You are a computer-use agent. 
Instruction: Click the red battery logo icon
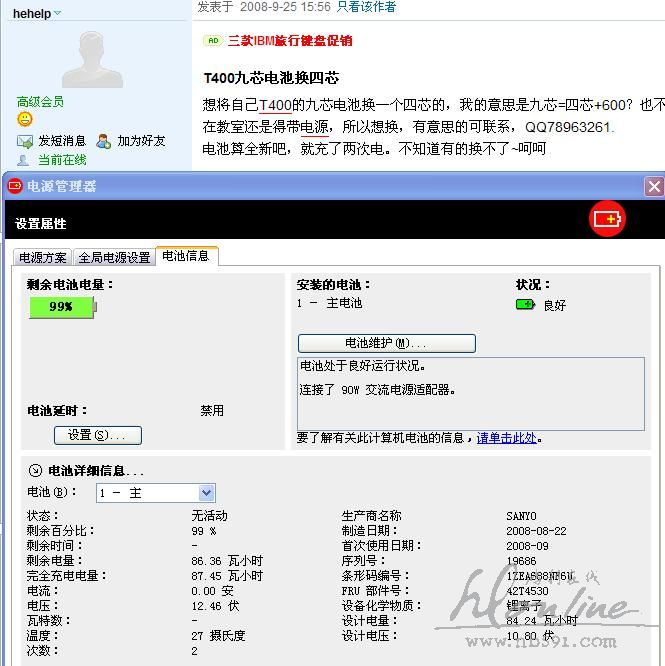(x=607, y=219)
